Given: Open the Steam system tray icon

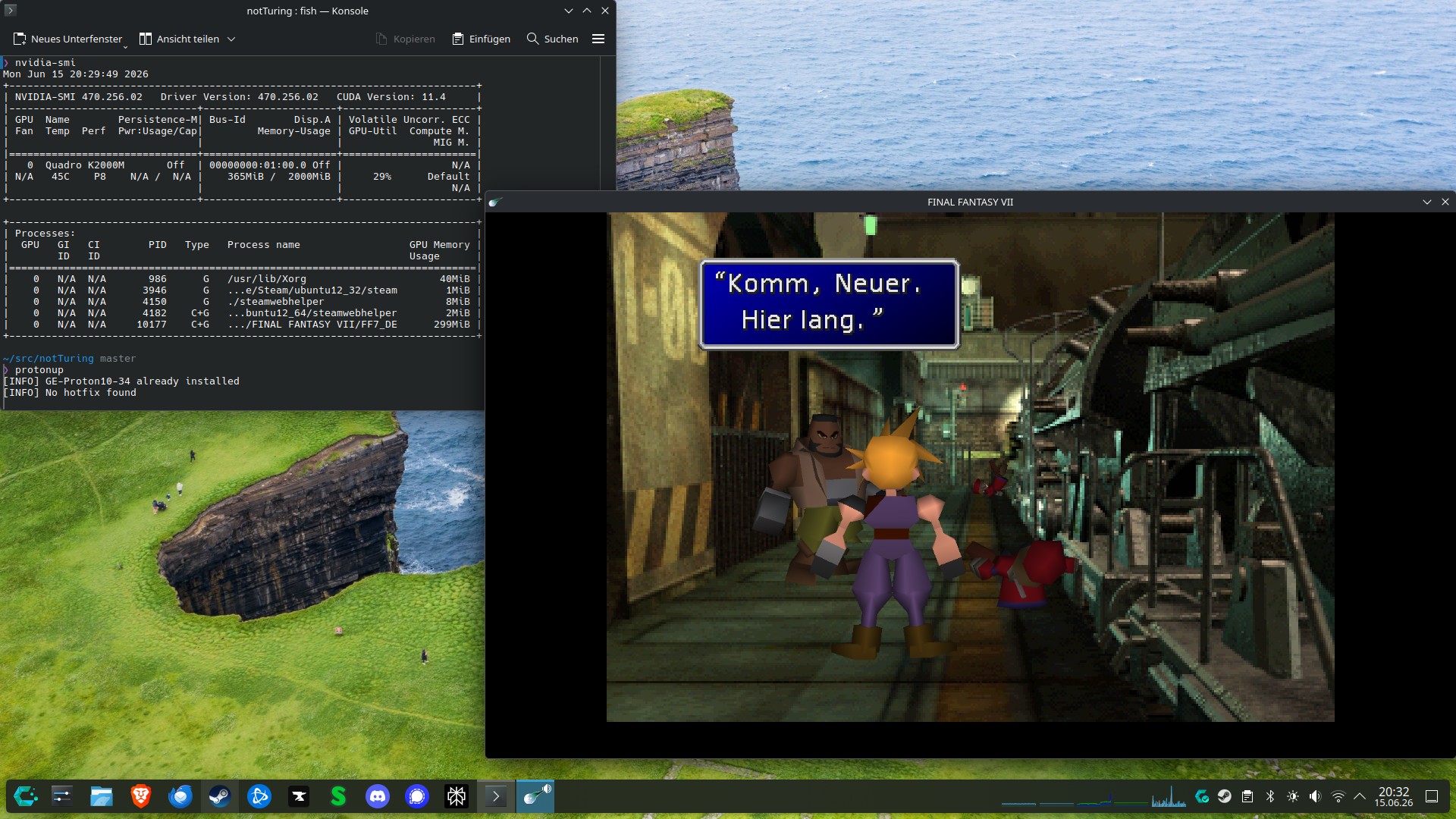Looking at the screenshot, I should [1225, 796].
